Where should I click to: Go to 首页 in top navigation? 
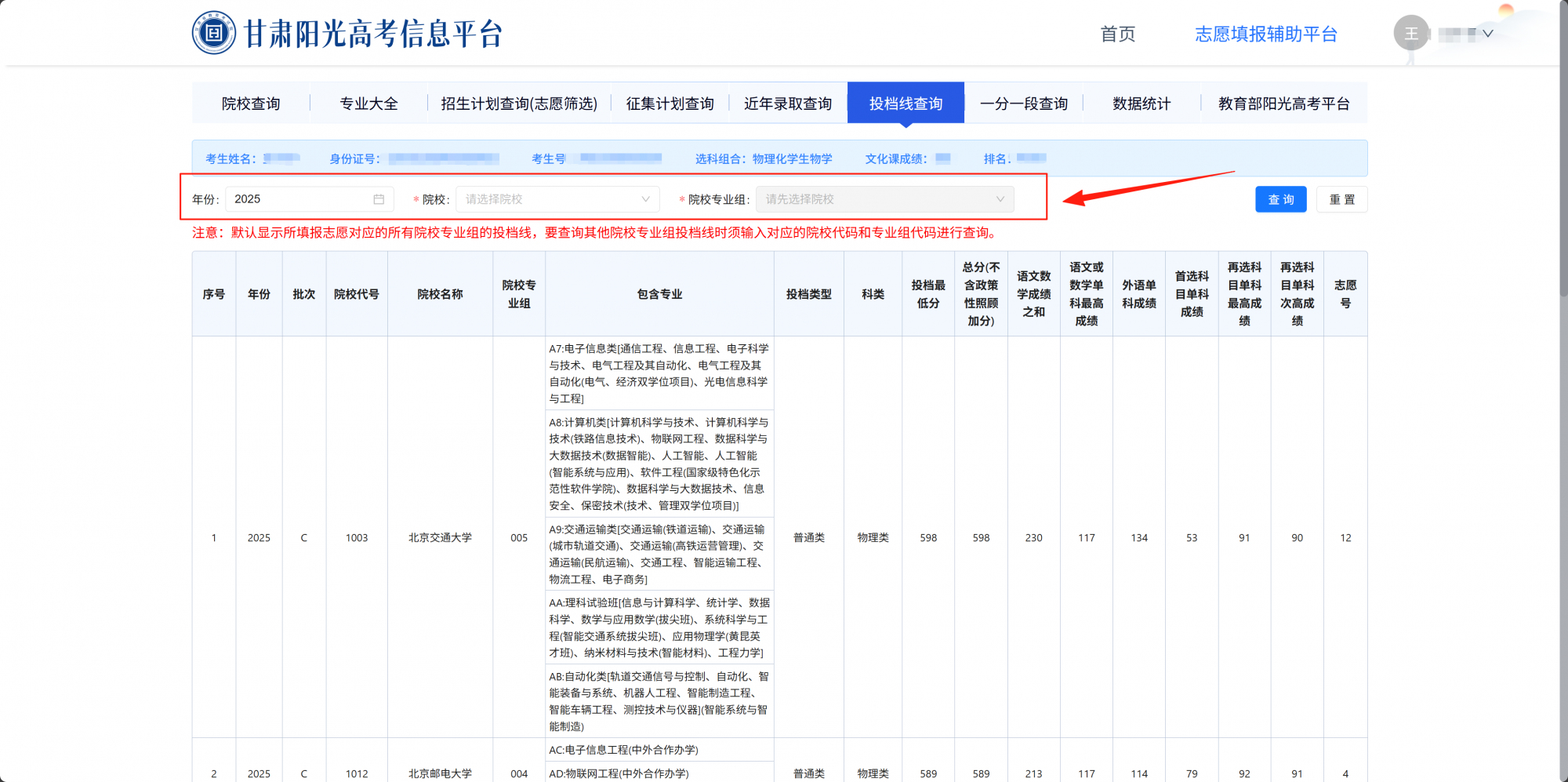[1117, 34]
